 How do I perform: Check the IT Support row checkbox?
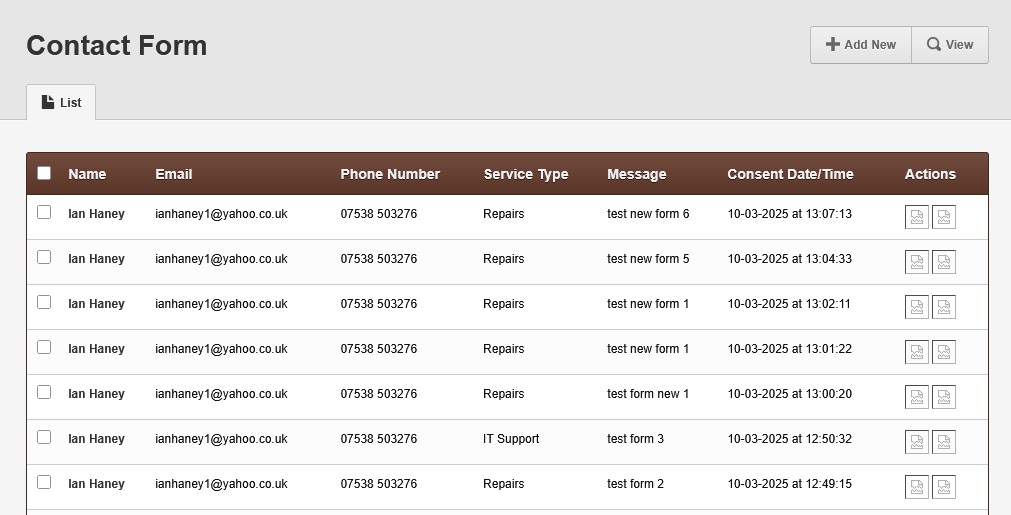pos(44,438)
